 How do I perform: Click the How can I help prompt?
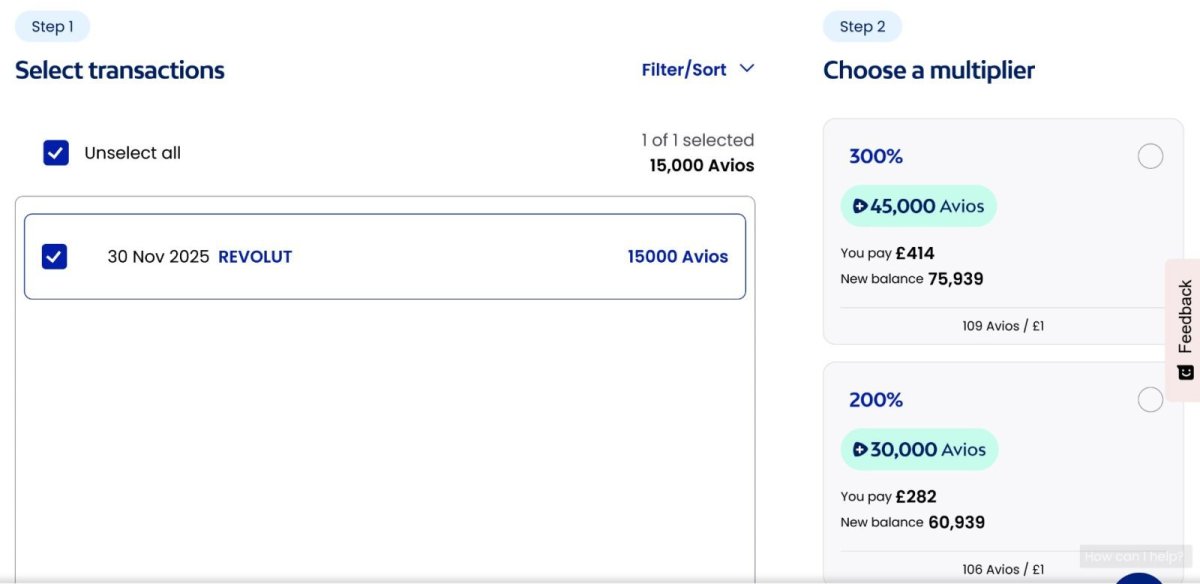tap(1135, 557)
